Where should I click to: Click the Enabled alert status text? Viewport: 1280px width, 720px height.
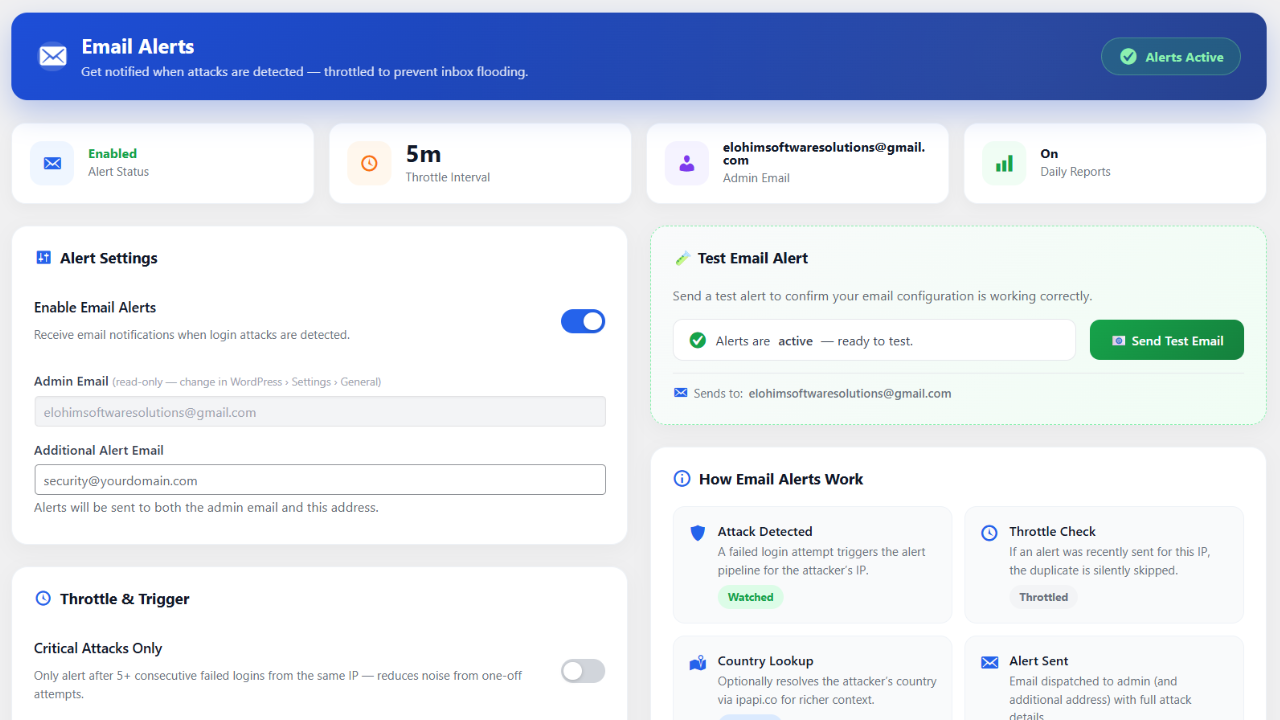[x=112, y=153]
